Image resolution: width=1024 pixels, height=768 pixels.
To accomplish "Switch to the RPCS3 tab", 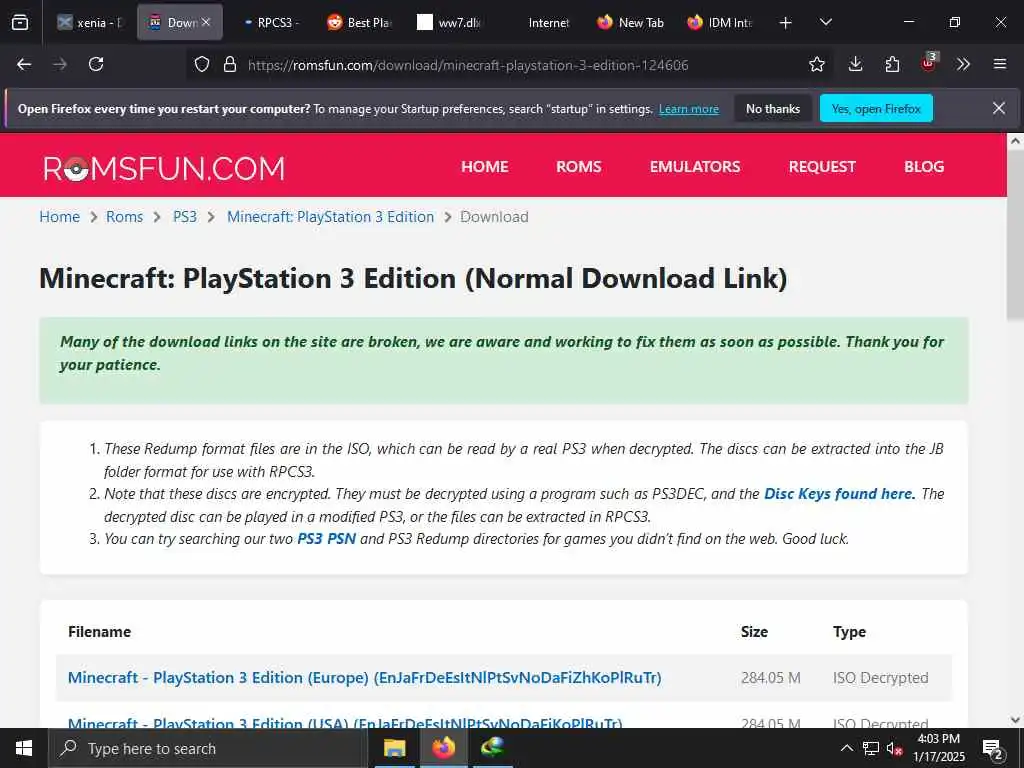I will pos(270,23).
